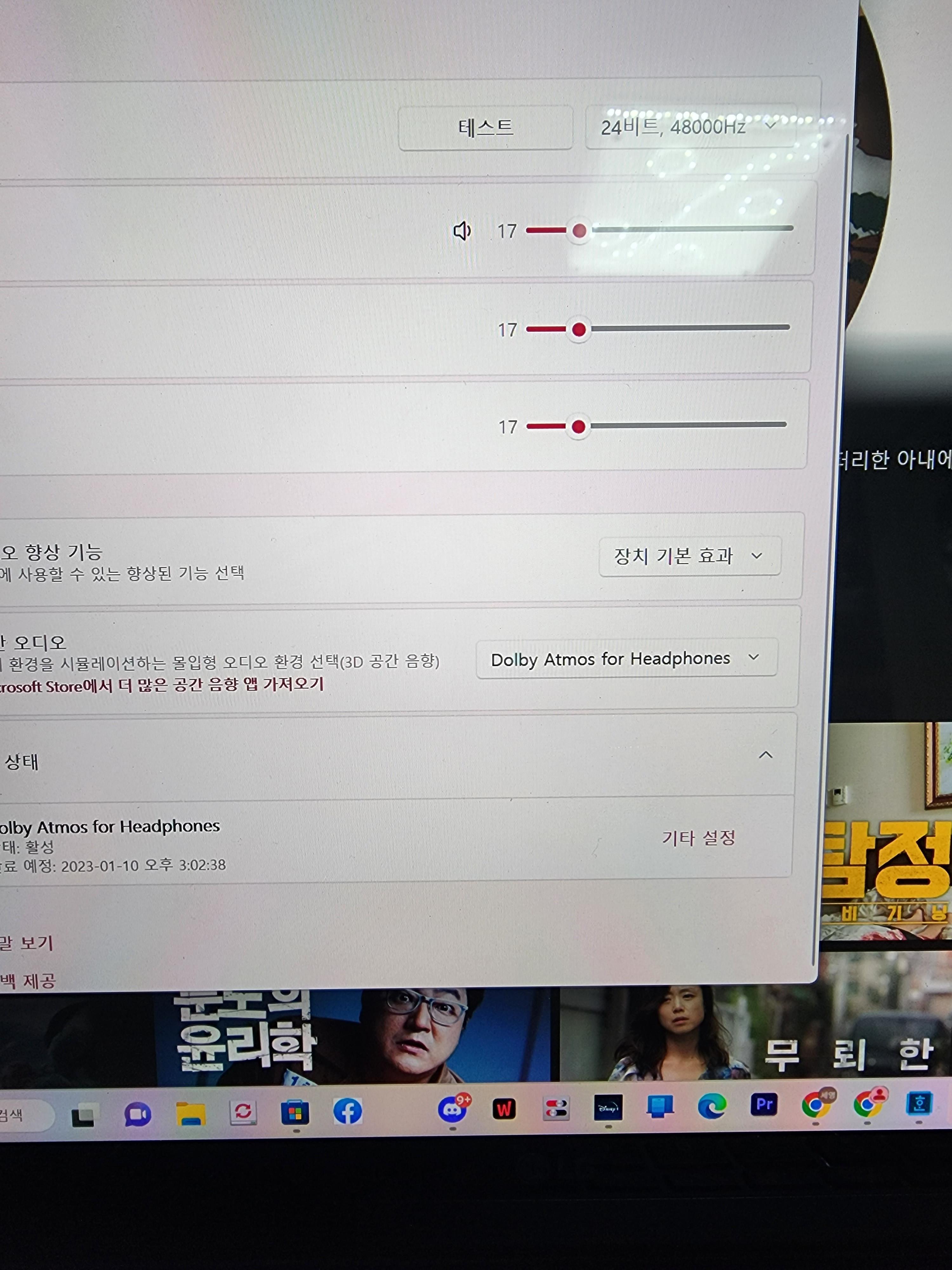Collapse the 상태 section chevron
The width and height of the screenshot is (952, 1270).
pyautogui.click(x=765, y=754)
